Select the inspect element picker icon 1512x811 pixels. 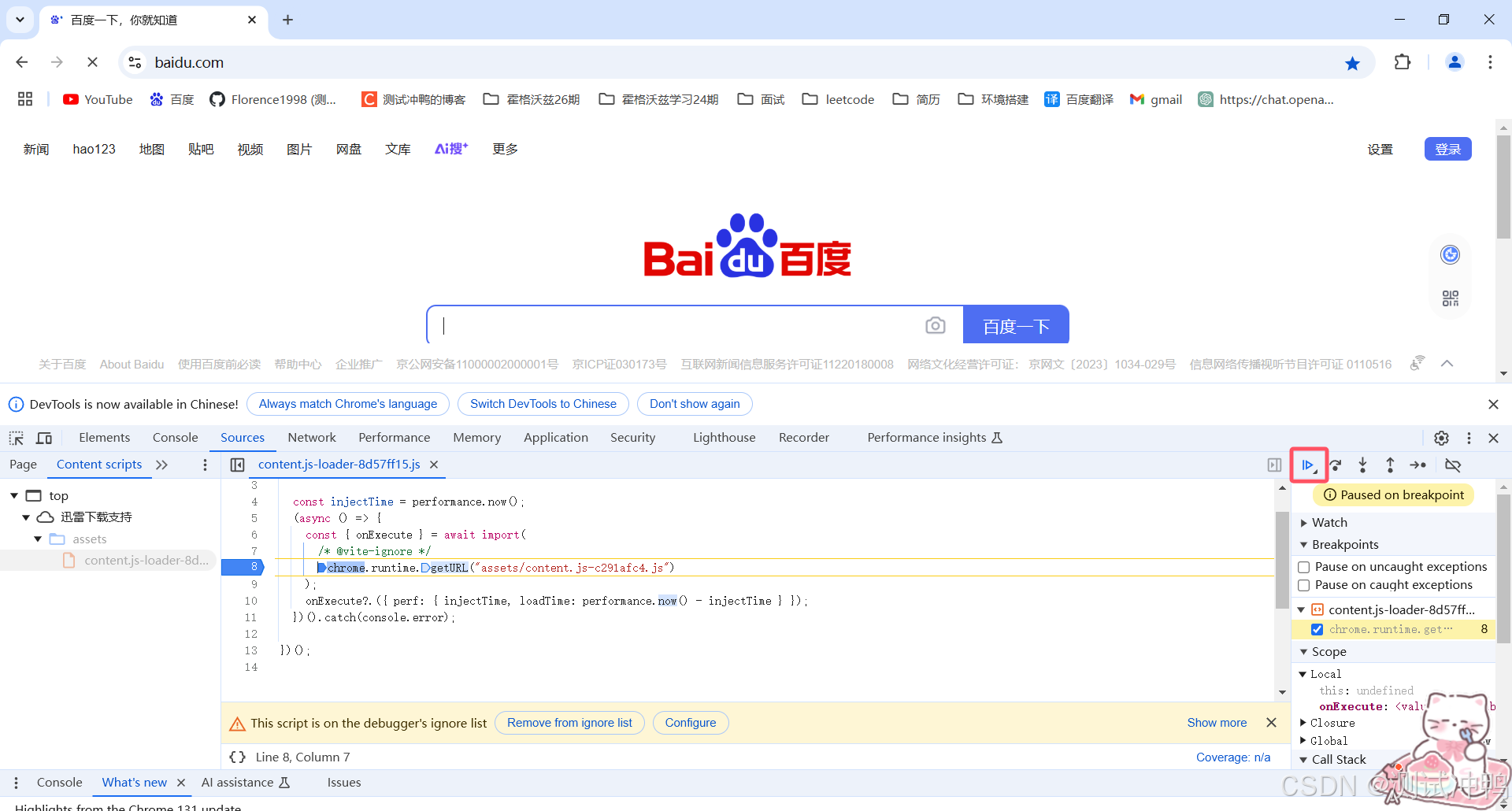(x=17, y=438)
